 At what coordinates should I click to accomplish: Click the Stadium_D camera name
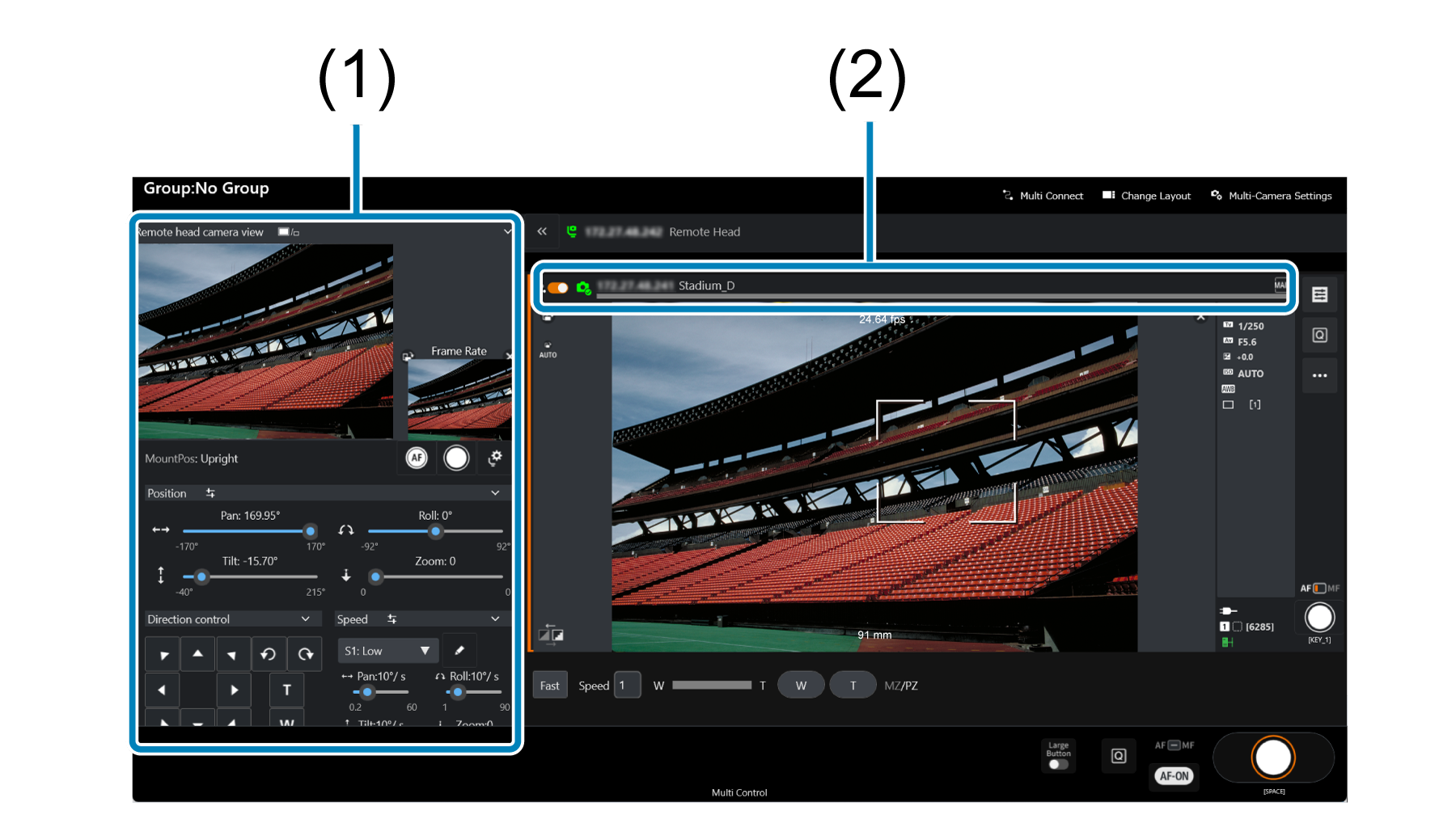[706, 285]
